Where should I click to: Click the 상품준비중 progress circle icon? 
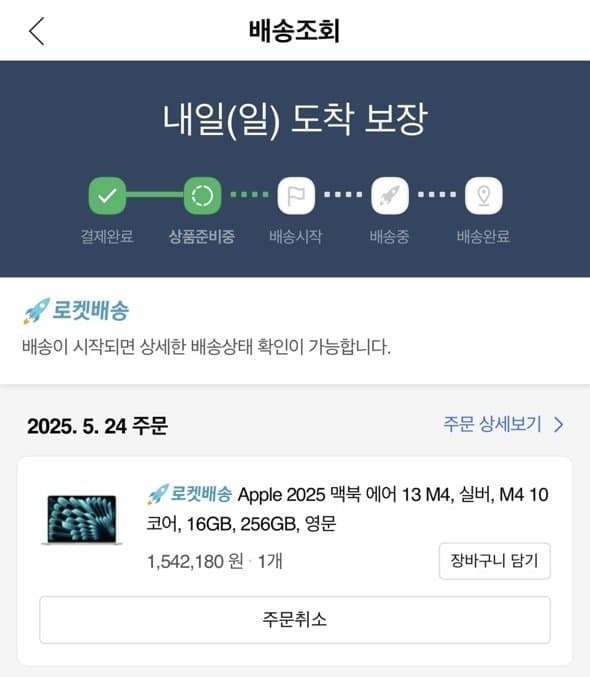pos(203,196)
